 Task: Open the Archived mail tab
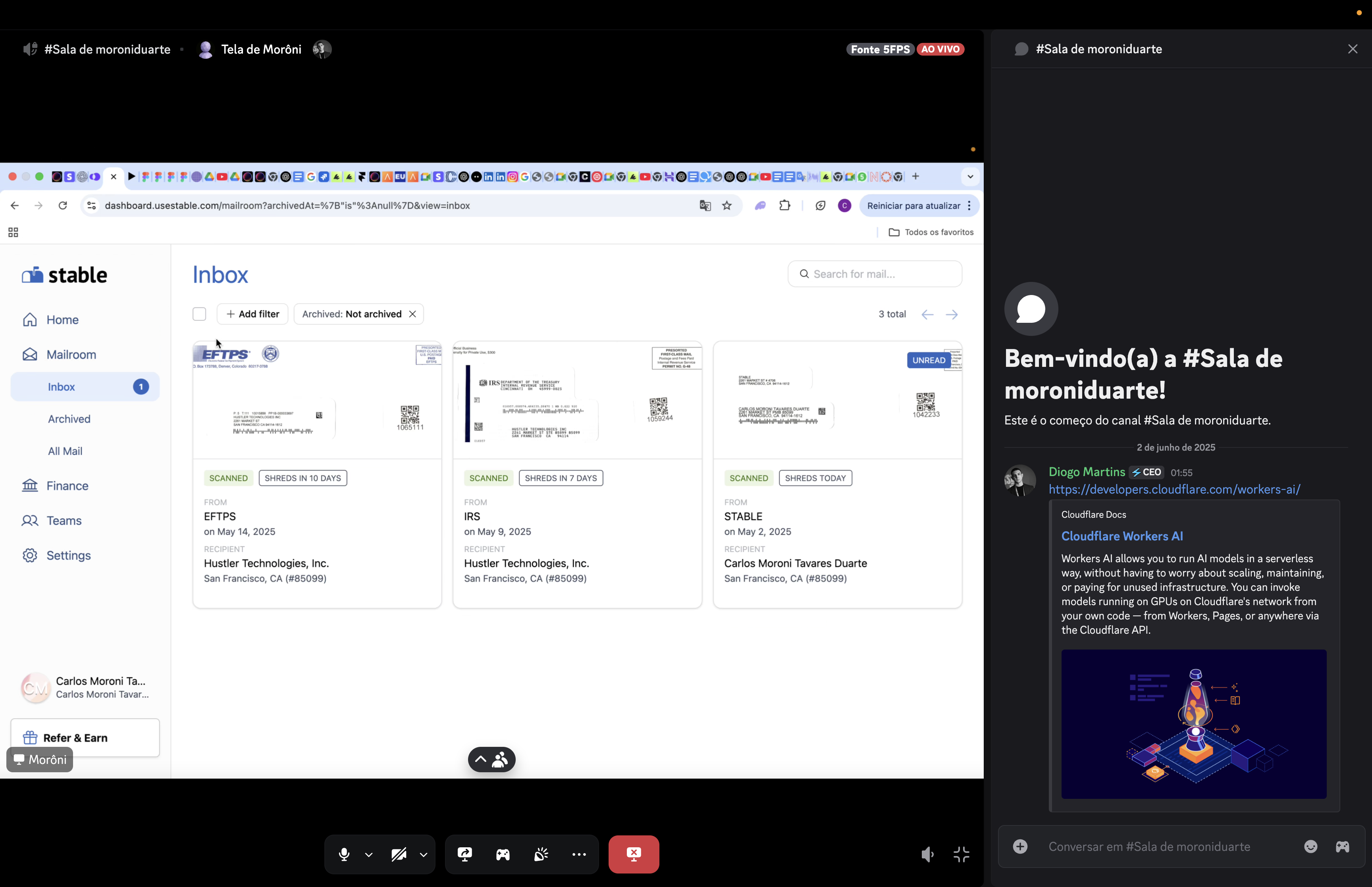(x=69, y=419)
